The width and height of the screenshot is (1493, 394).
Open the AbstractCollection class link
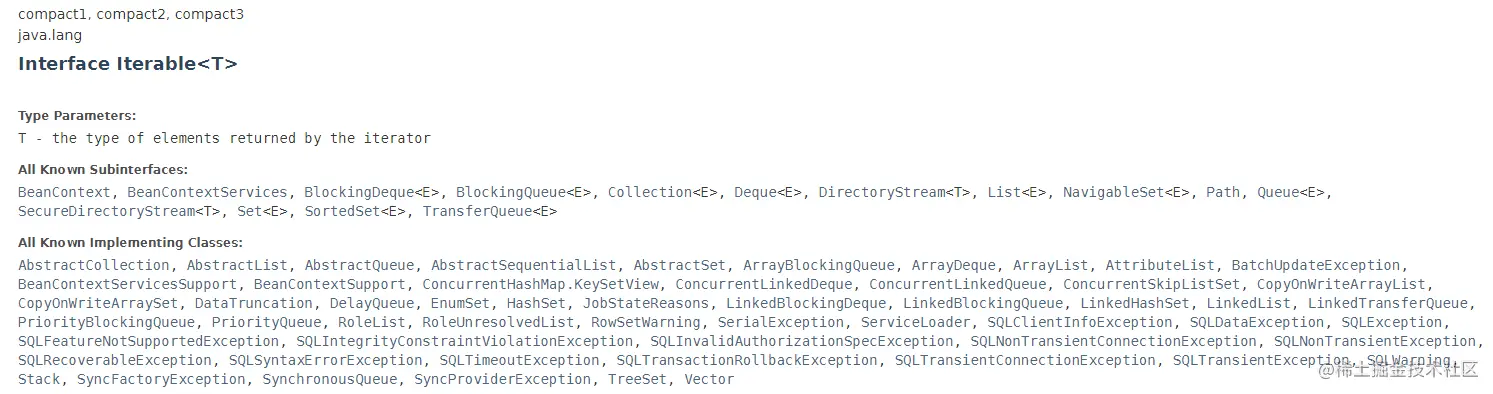pos(94,265)
